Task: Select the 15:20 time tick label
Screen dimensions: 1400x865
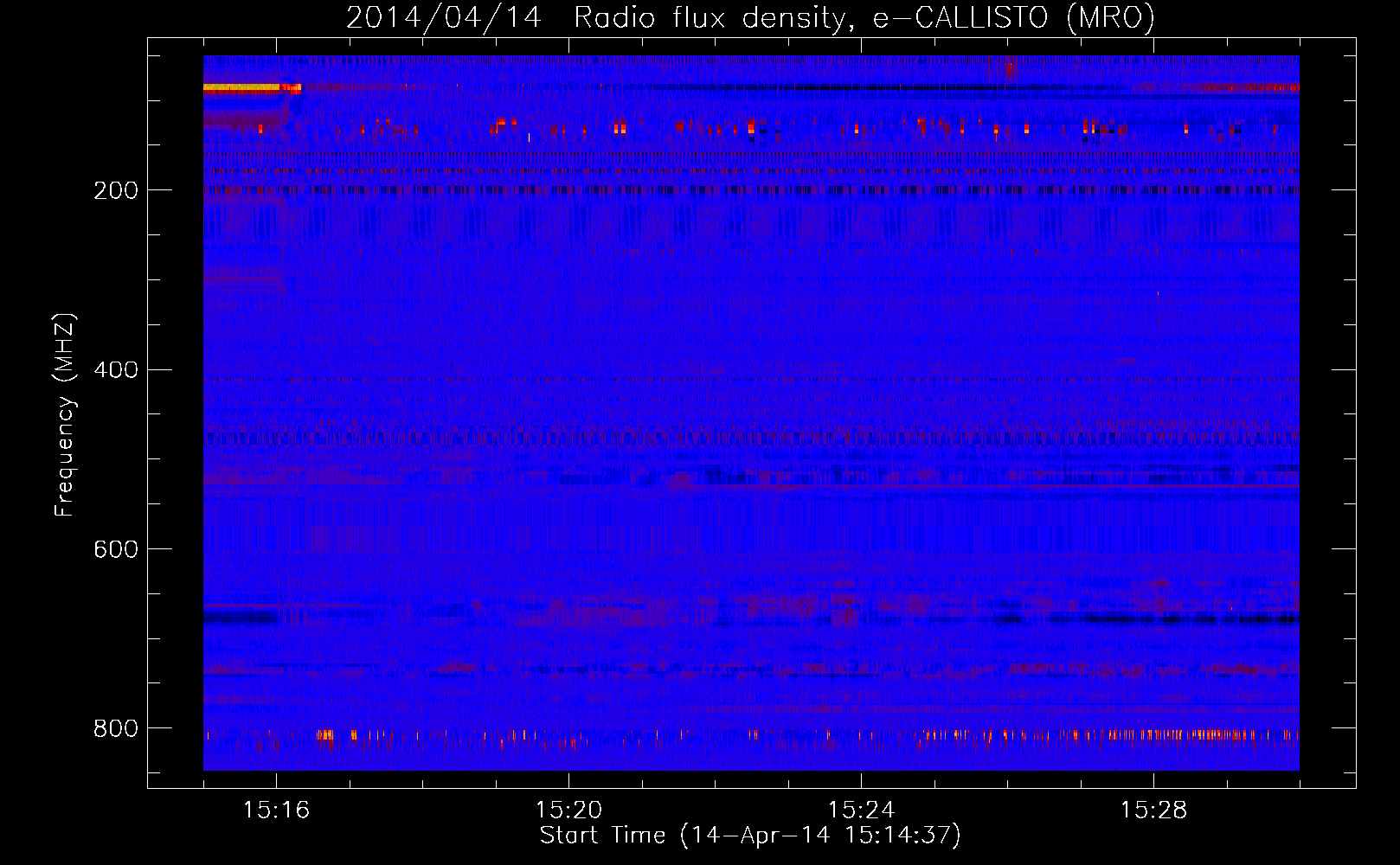Action: pyautogui.click(x=568, y=810)
